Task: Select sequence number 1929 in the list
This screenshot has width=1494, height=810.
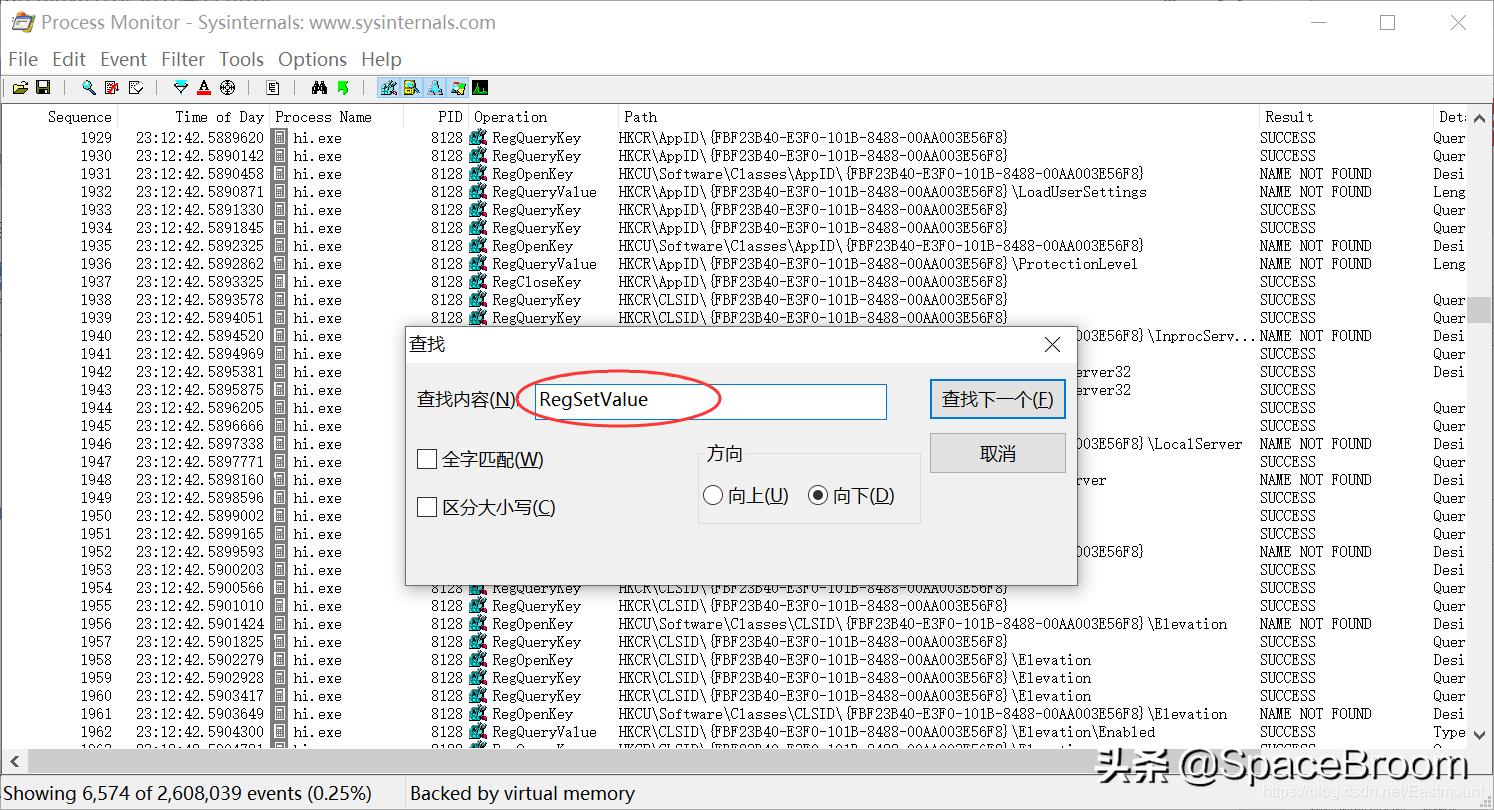Action: point(96,138)
